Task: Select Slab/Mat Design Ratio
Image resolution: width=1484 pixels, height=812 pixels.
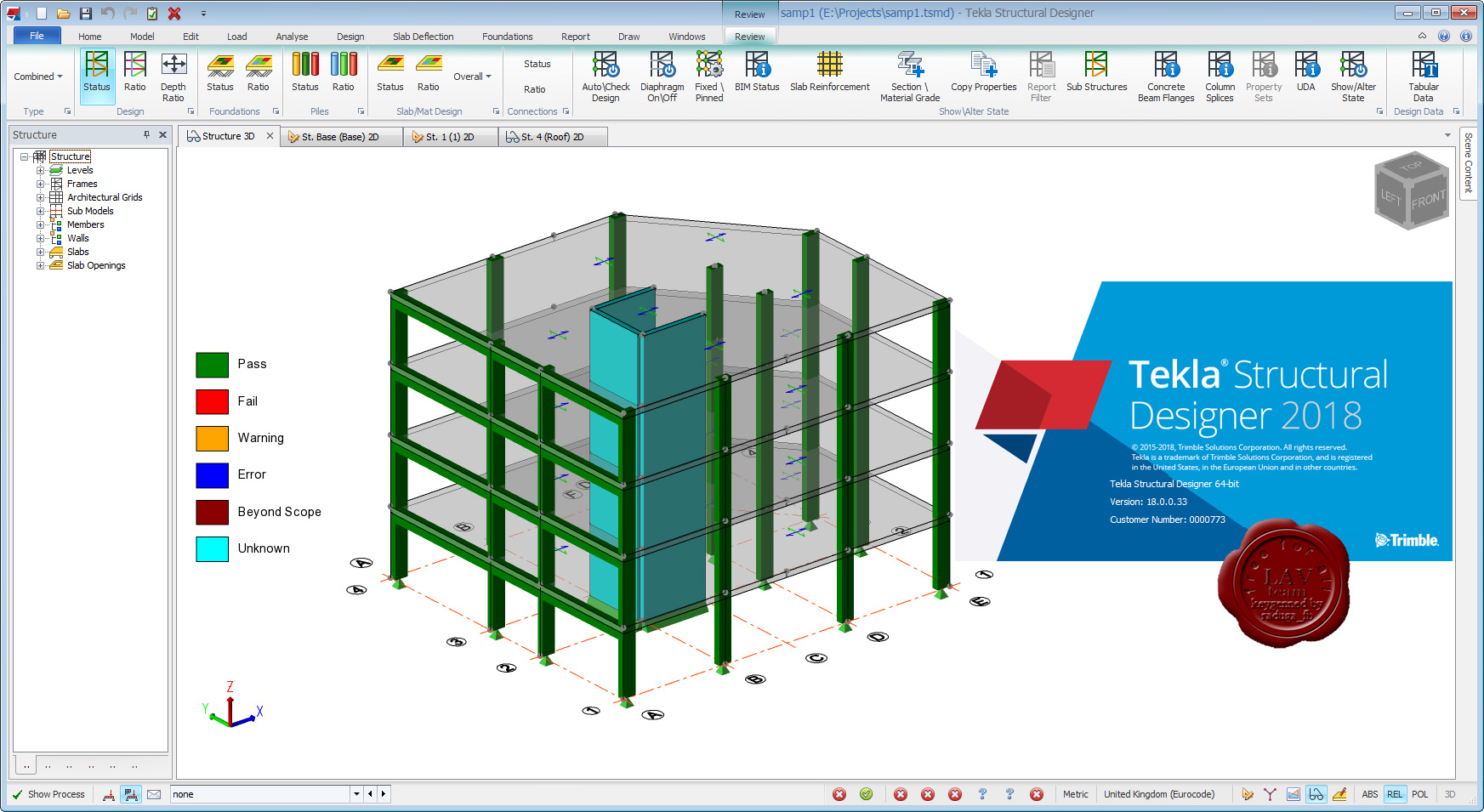Action: (x=429, y=72)
